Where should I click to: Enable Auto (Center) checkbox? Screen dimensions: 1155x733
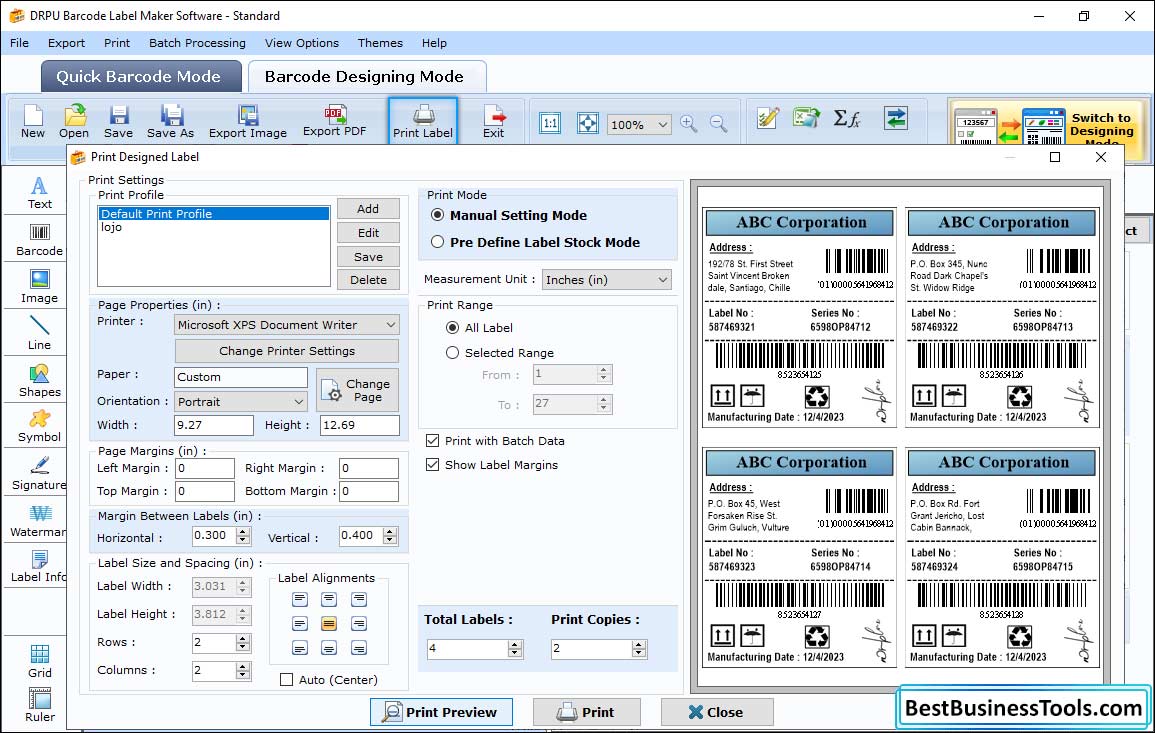tap(287, 679)
